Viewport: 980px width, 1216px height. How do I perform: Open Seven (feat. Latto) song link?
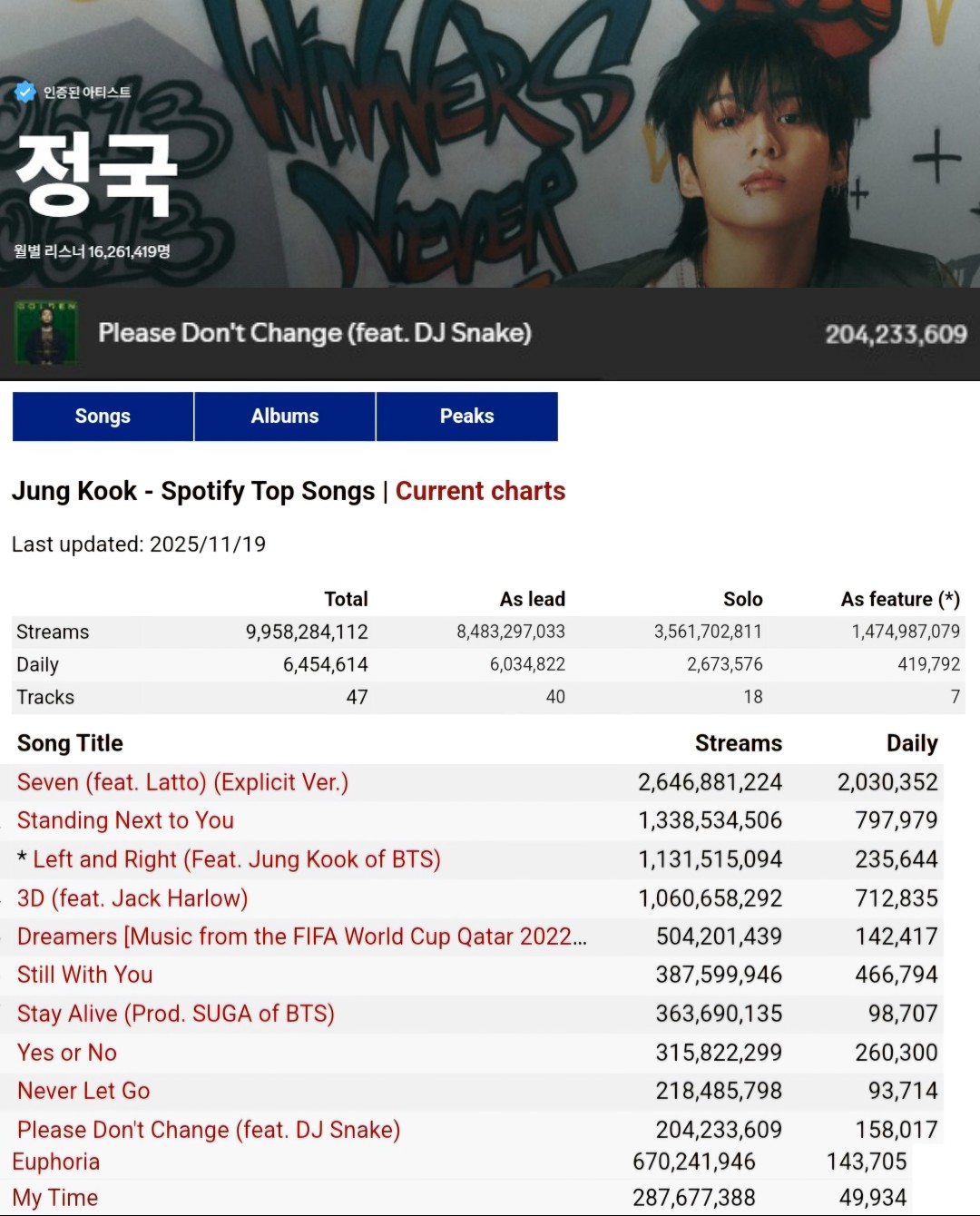click(182, 782)
